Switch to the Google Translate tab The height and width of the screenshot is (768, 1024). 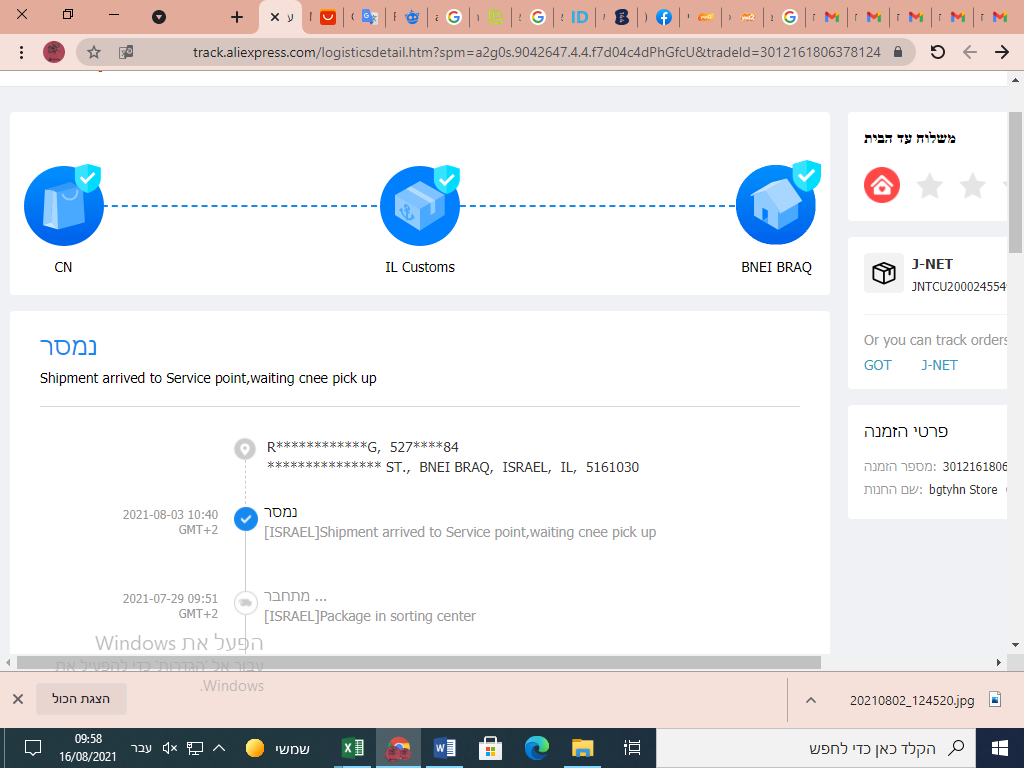pos(370,17)
